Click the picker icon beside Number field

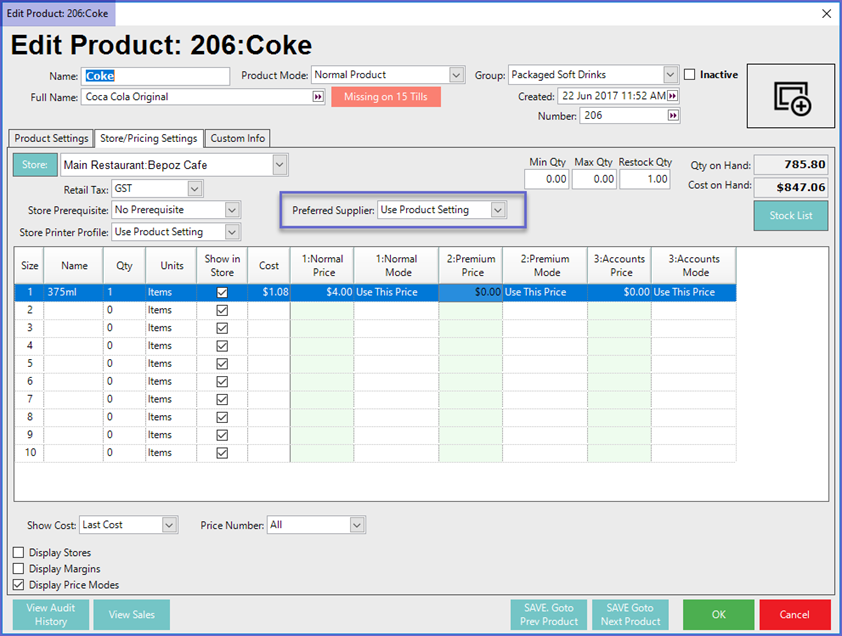pyautogui.click(x=673, y=116)
